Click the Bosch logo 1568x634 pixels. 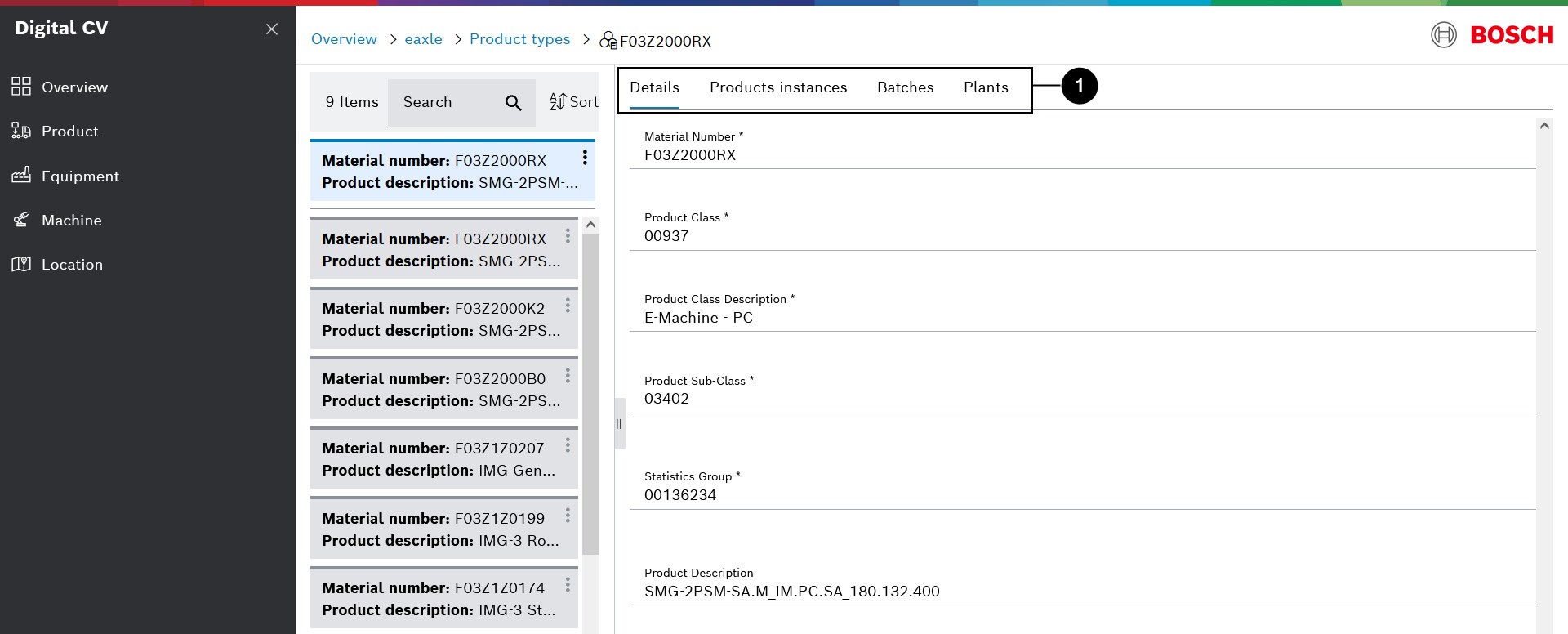(x=1492, y=35)
